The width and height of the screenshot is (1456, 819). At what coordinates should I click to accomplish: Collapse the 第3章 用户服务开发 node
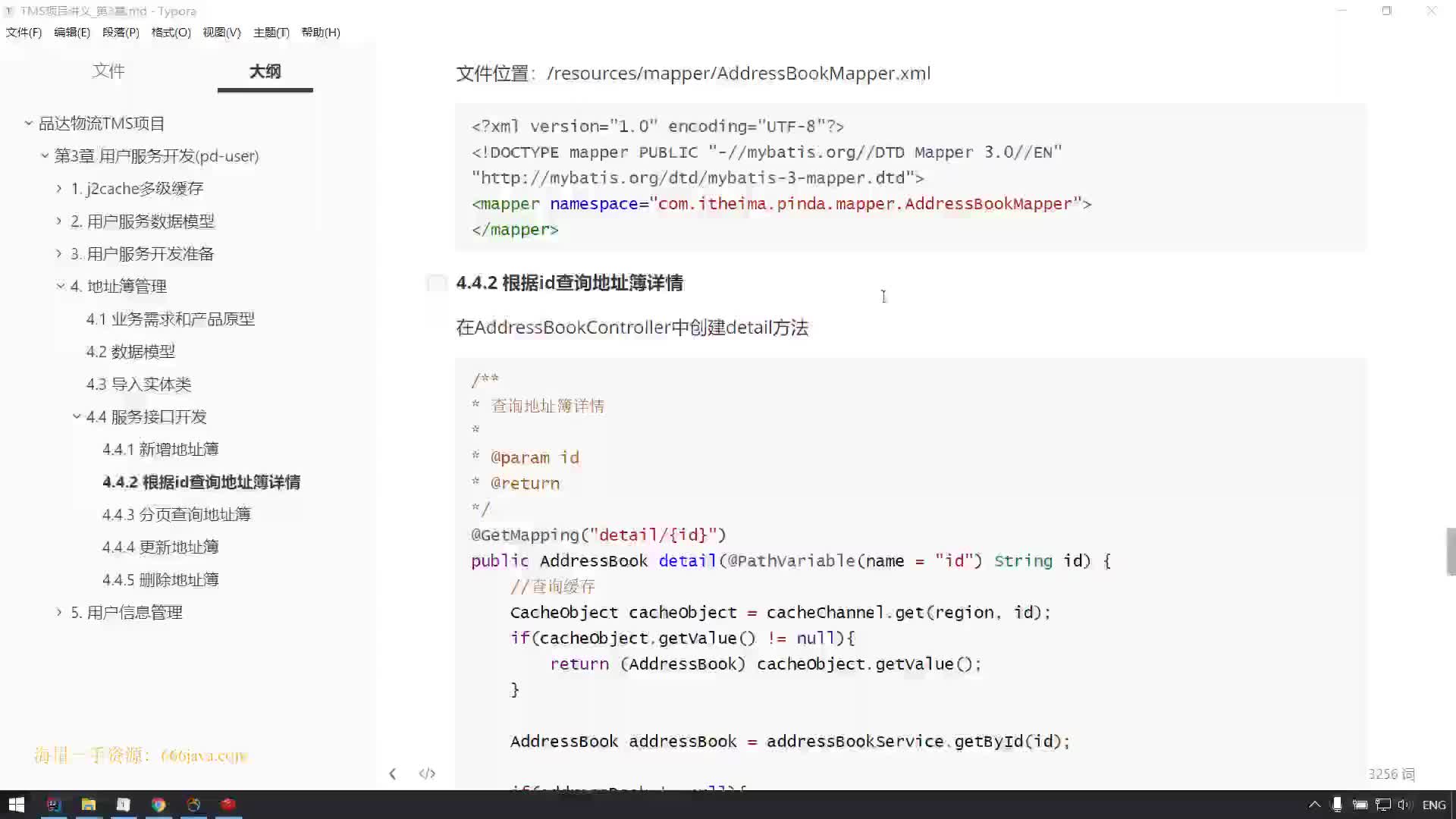(x=45, y=155)
